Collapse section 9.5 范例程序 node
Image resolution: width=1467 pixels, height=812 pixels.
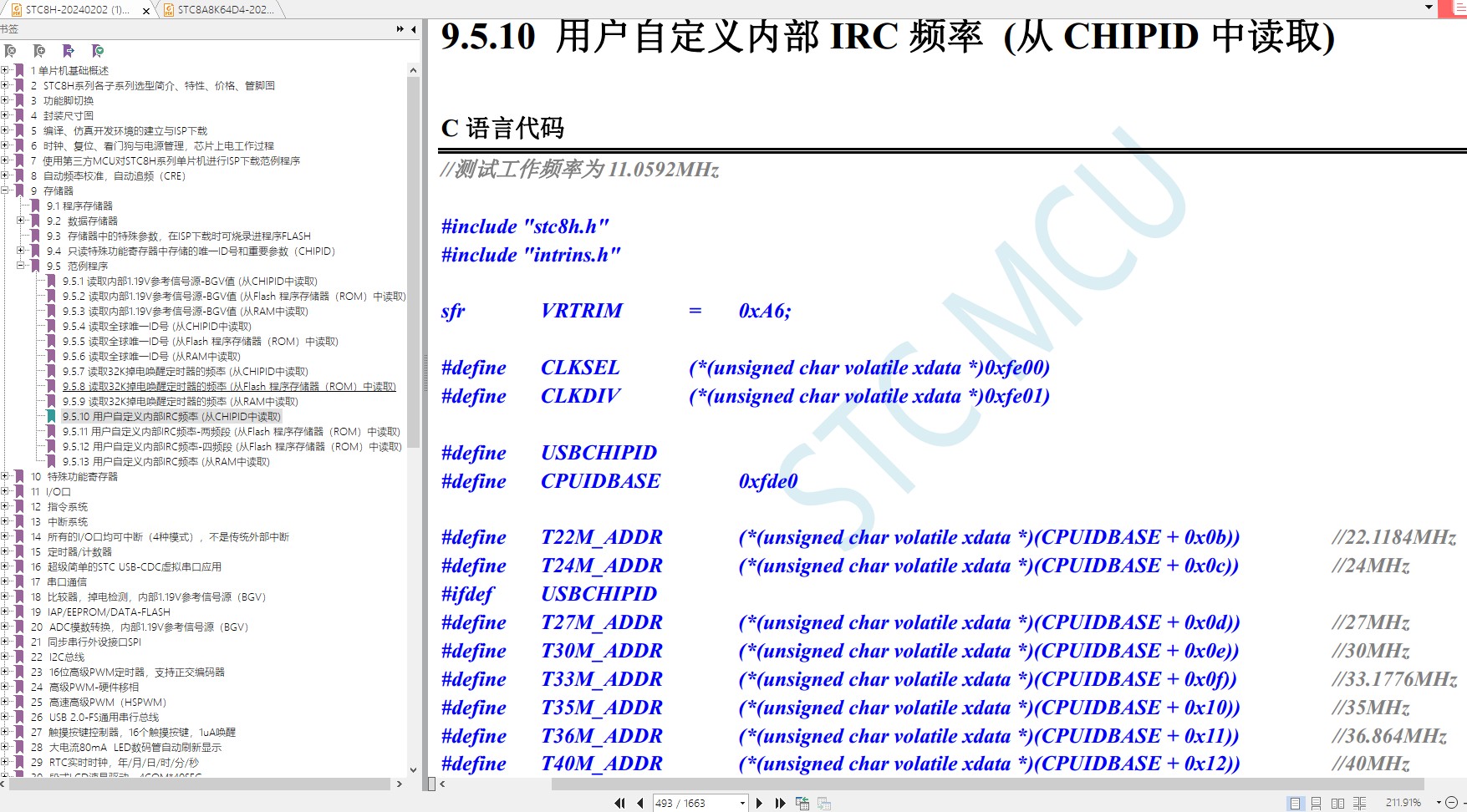(x=21, y=266)
